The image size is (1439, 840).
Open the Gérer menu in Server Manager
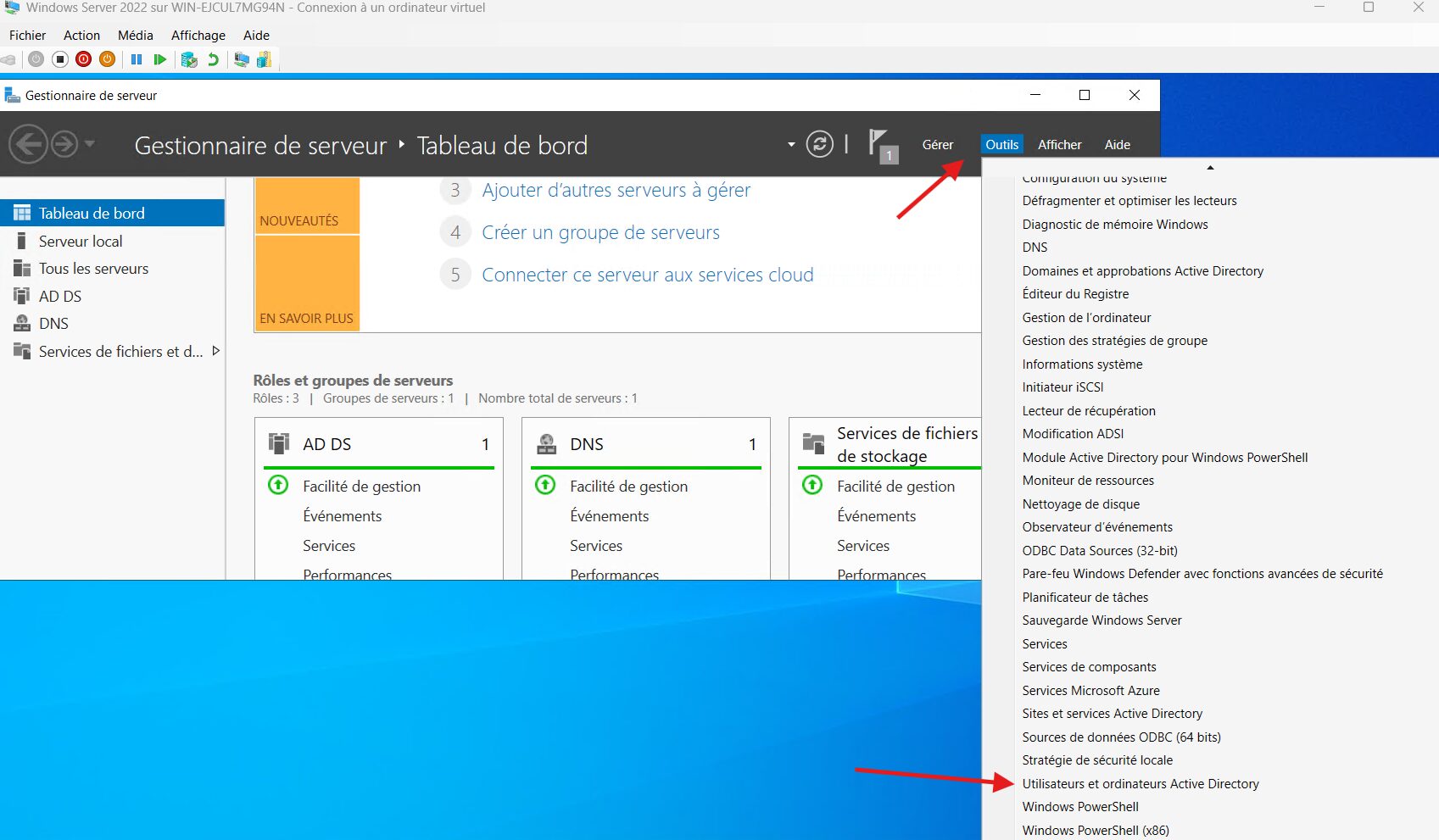(x=938, y=144)
